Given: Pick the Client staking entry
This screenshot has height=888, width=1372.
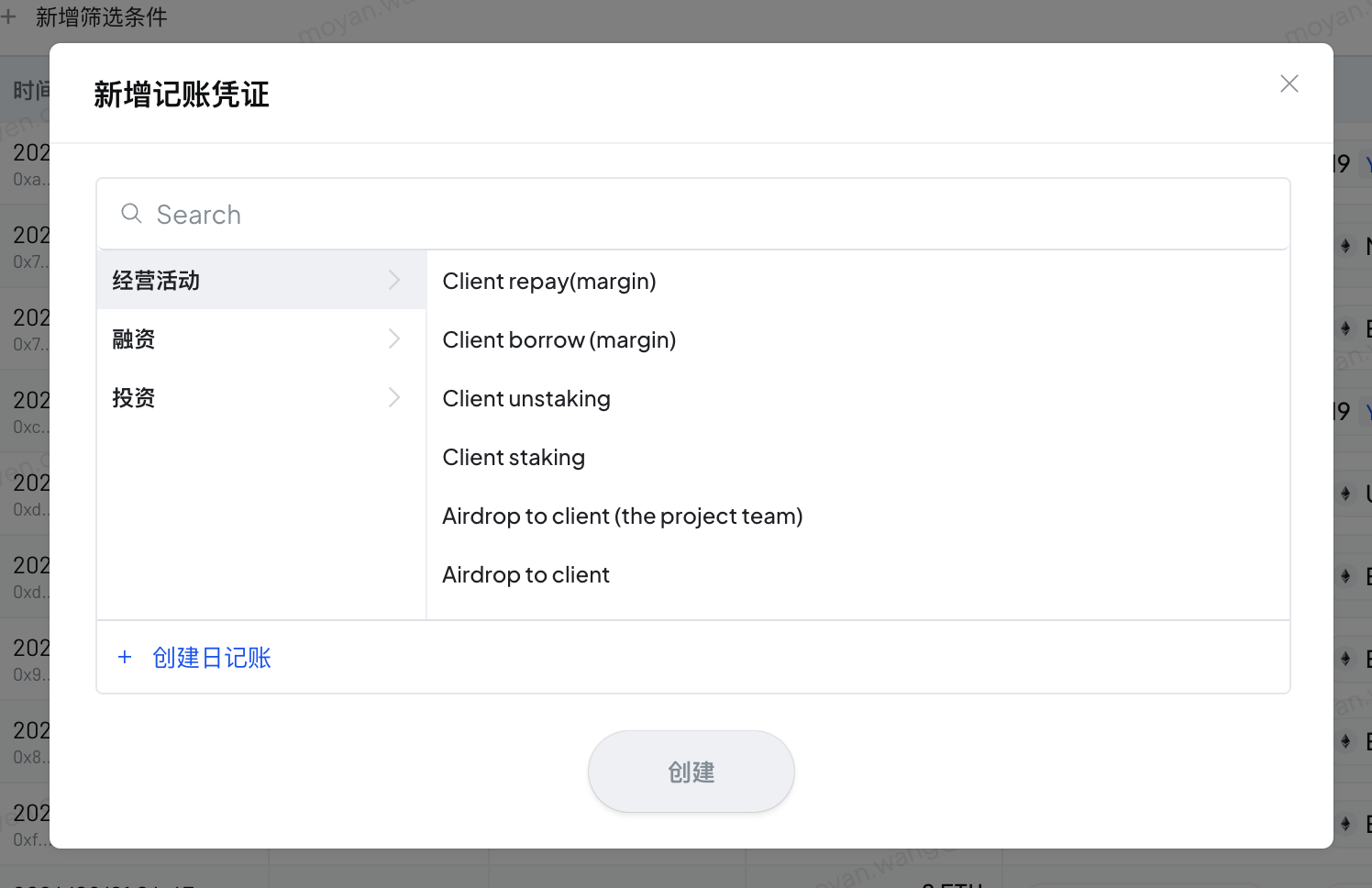Looking at the screenshot, I should click(x=513, y=458).
